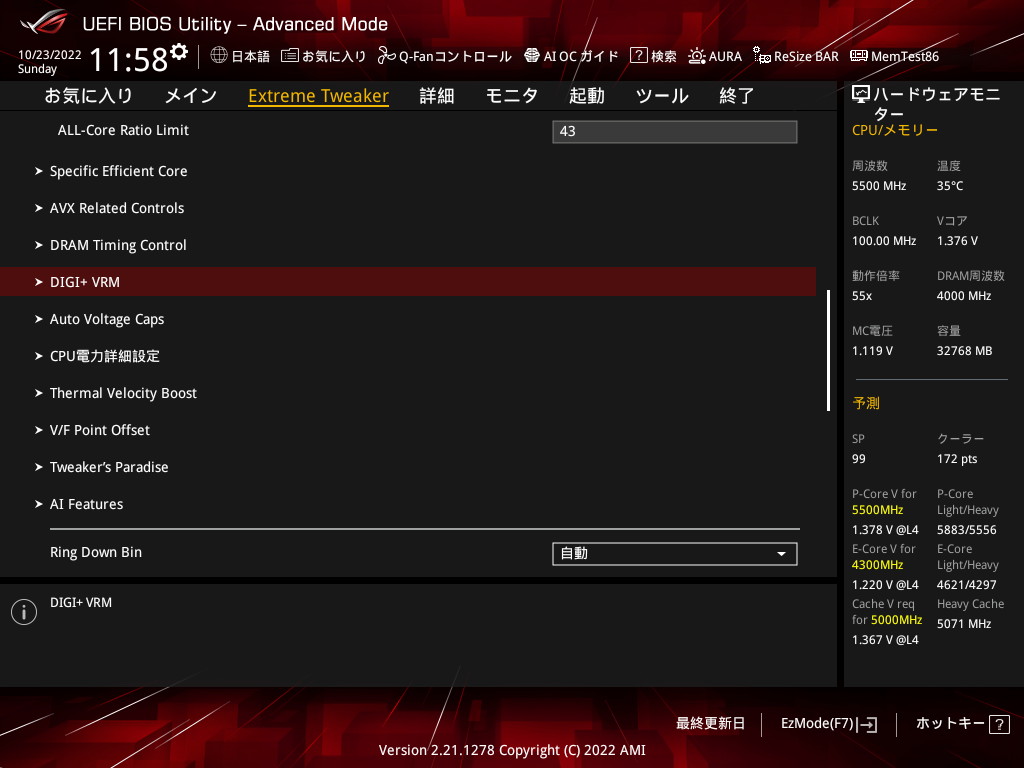Click the 5071 MHz Heavy Cache value
The height and width of the screenshot is (768, 1024).
click(x=964, y=624)
